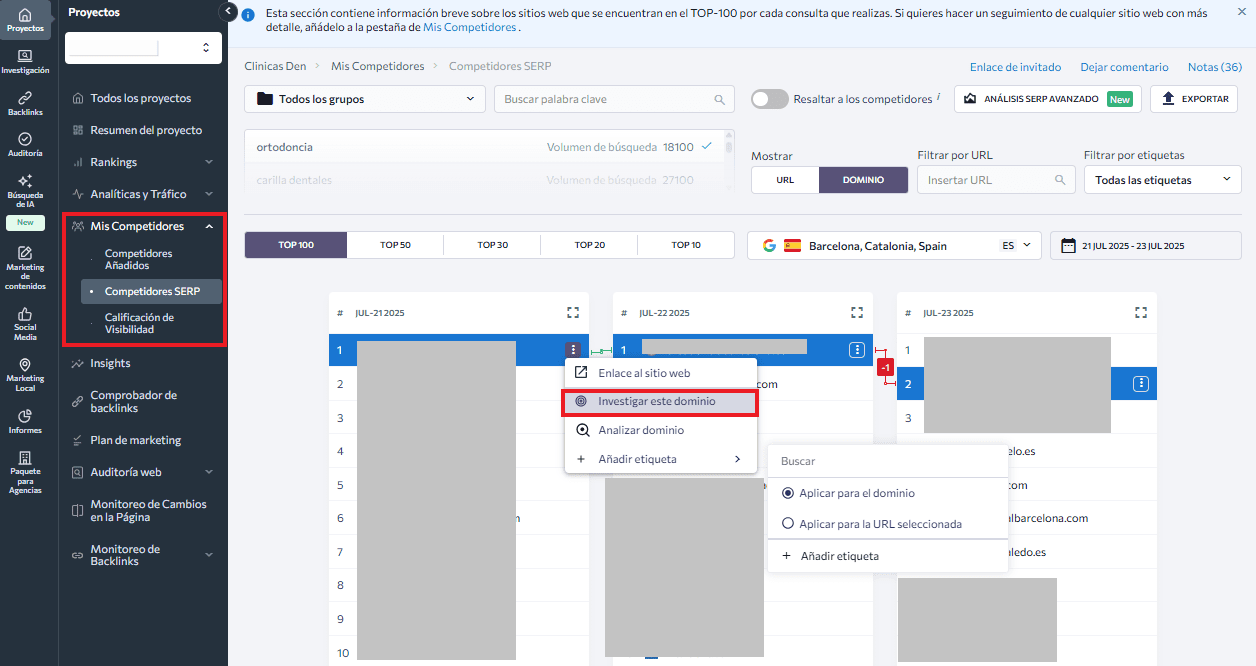Viewport: 1256px width, 666px height.
Task: Choose Investigar este dominio menu item
Action: point(660,401)
